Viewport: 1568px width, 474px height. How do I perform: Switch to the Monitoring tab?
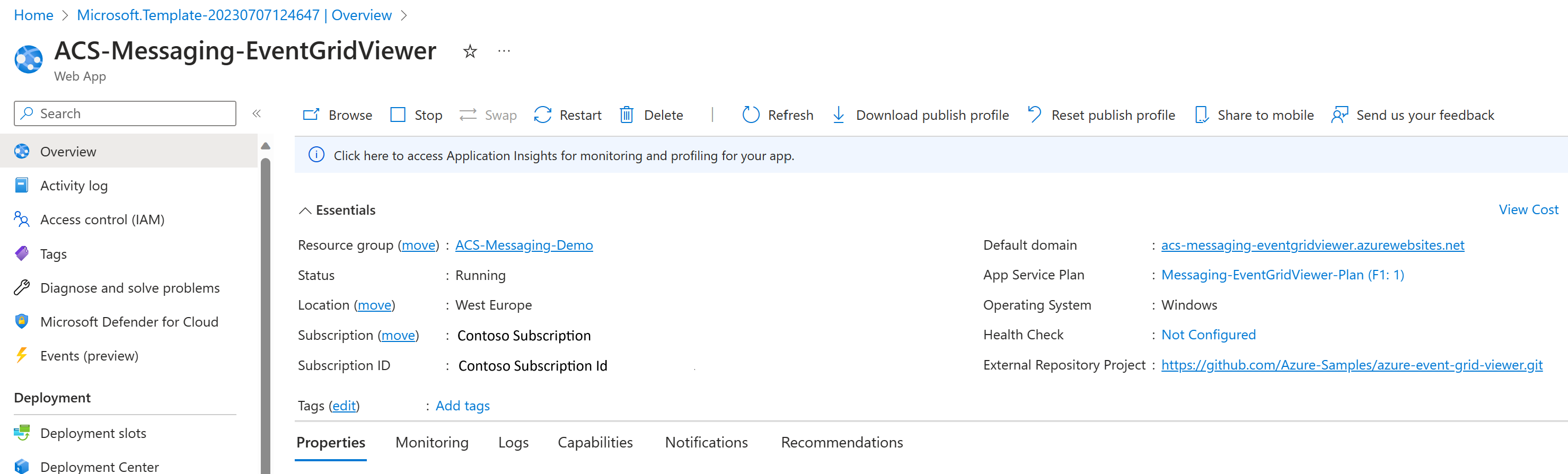(431, 442)
